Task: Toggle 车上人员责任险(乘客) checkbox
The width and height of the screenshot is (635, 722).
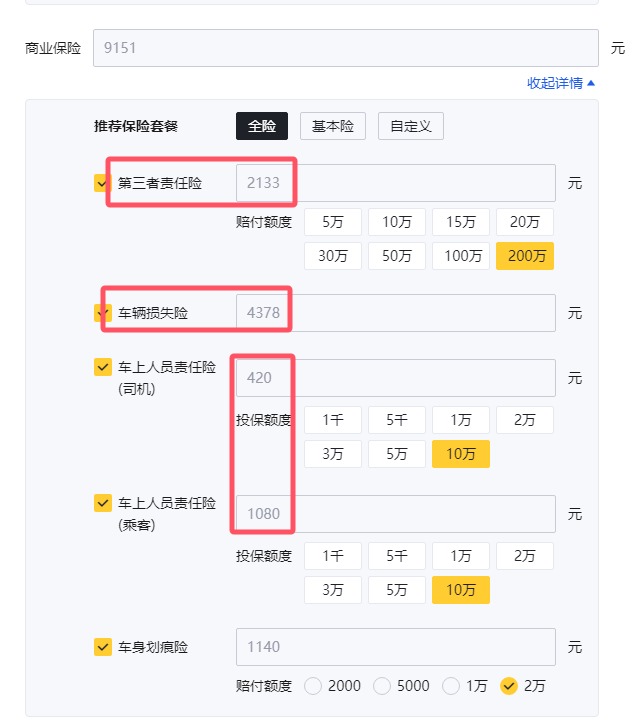Action: pyautogui.click(x=102, y=502)
